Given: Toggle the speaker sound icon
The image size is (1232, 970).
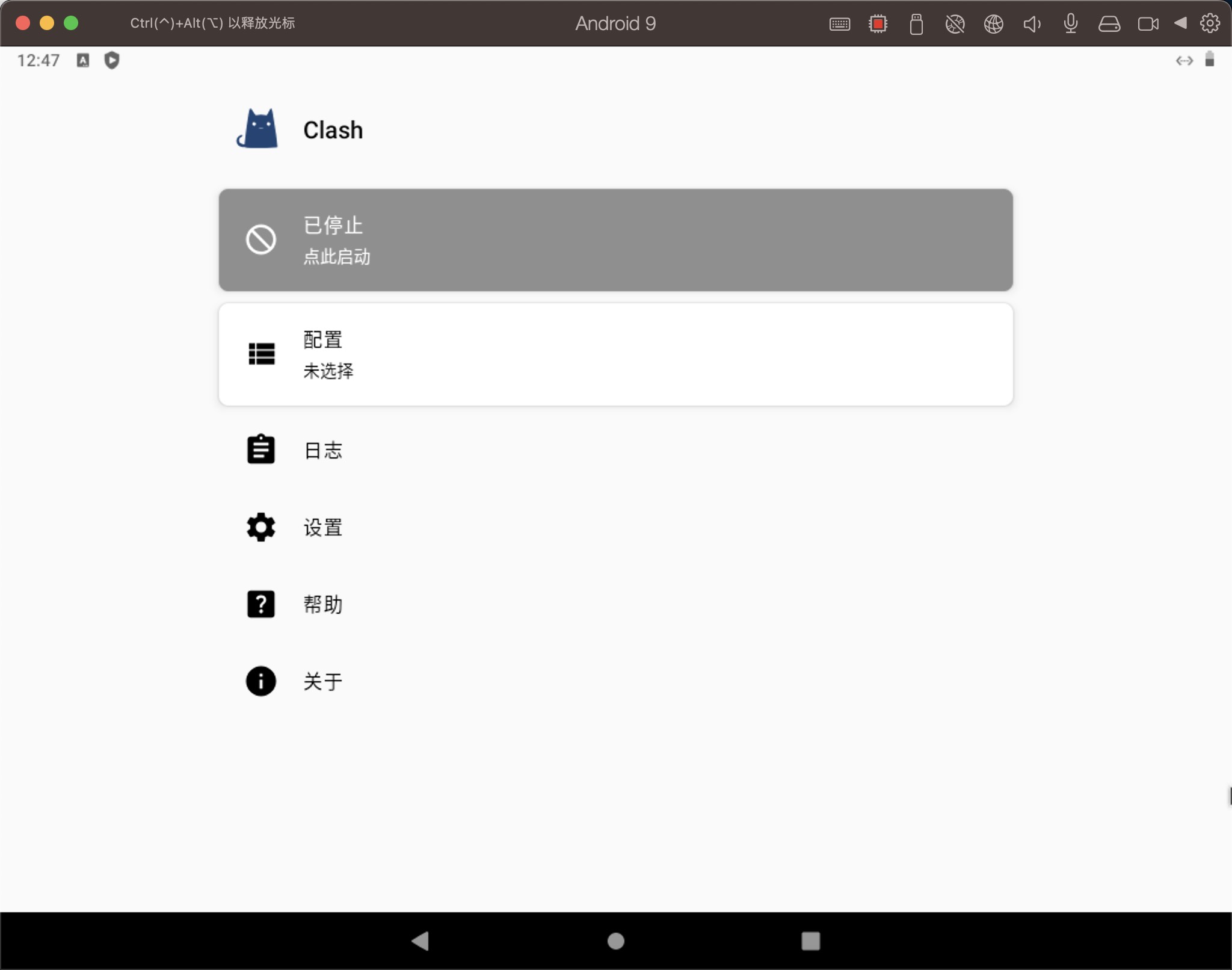Looking at the screenshot, I should tap(1032, 24).
